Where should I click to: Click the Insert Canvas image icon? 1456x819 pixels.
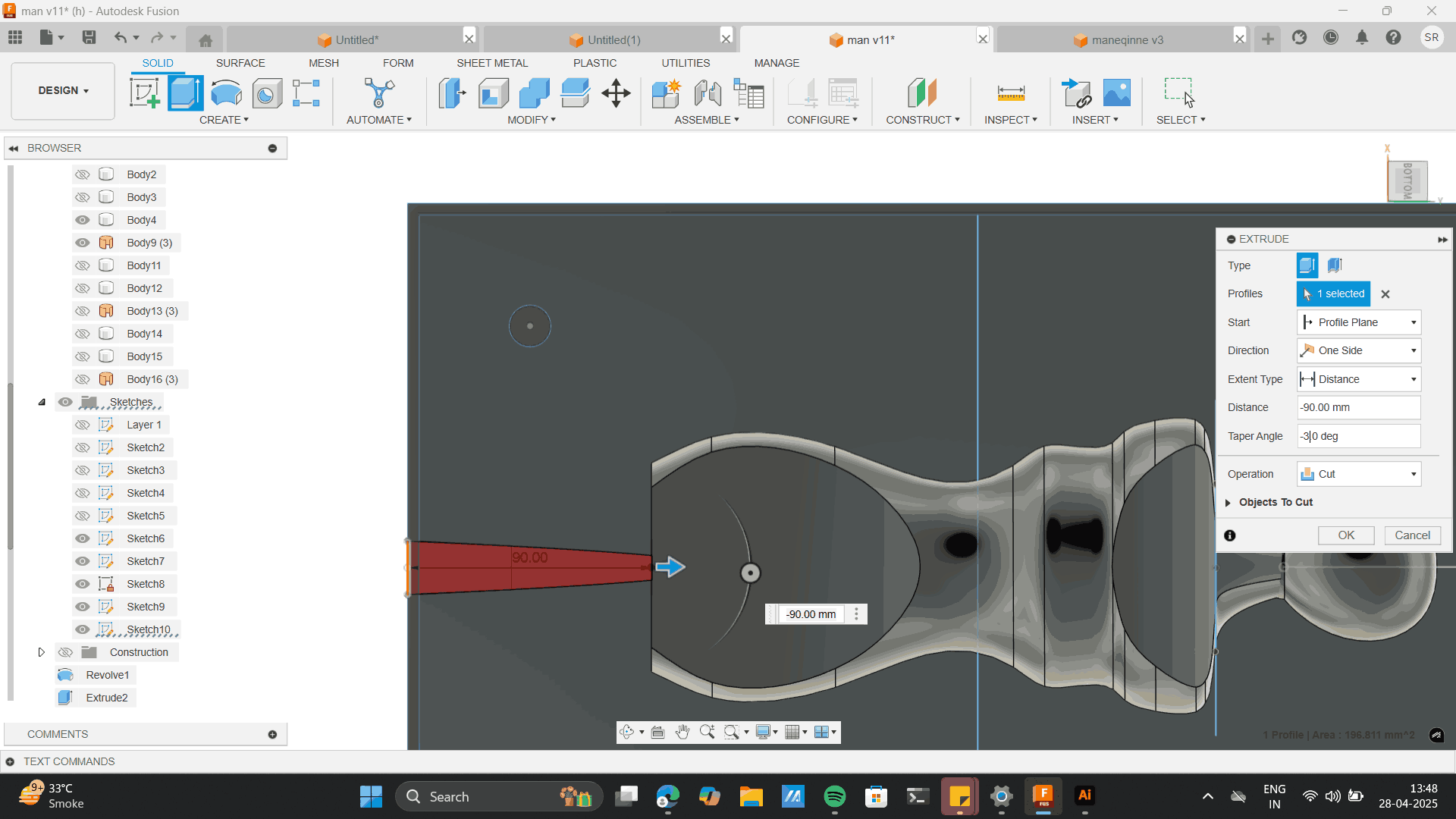[1116, 93]
